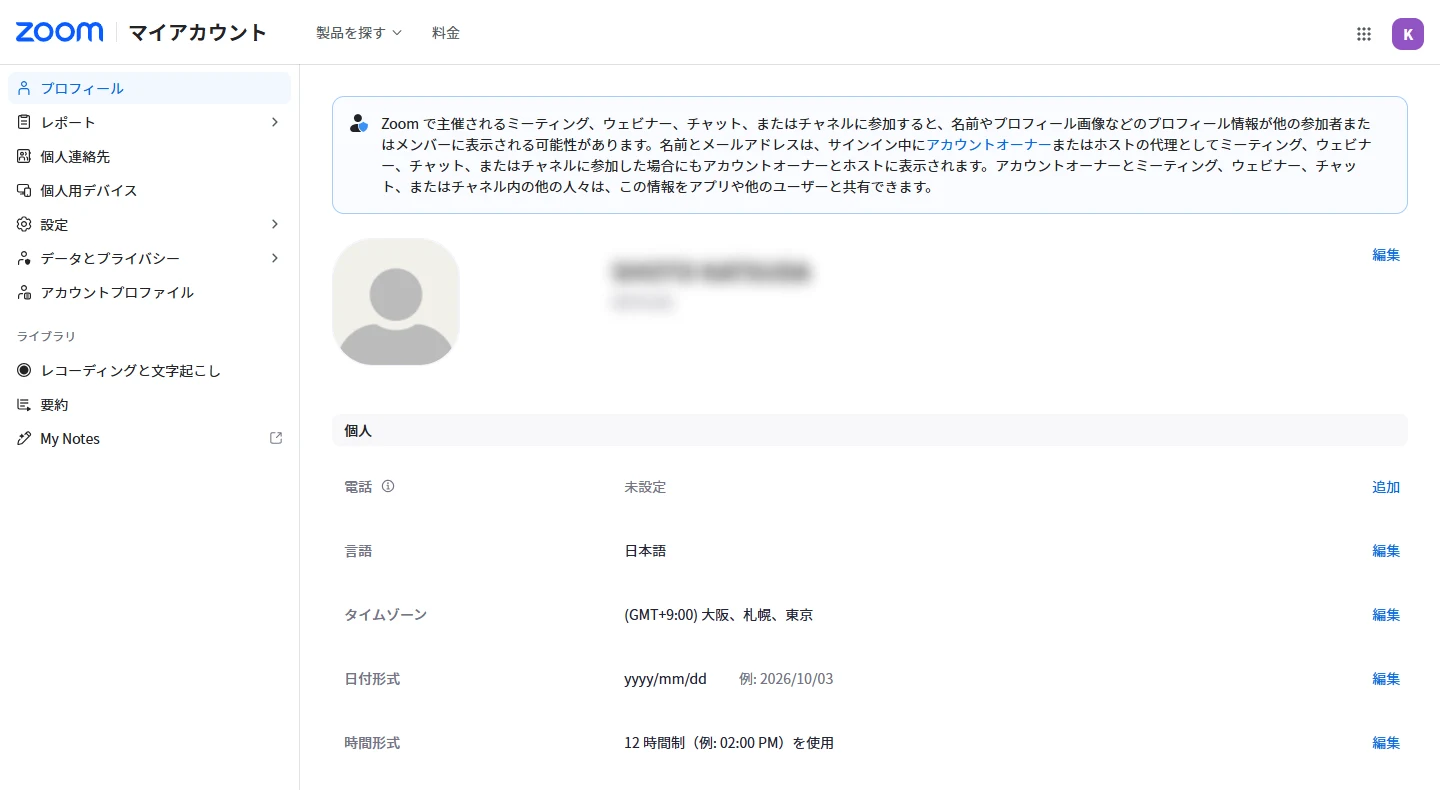Open 個人連絡先 in the sidebar
The height and width of the screenshot is (790, 1440).
tap(150, 156)
